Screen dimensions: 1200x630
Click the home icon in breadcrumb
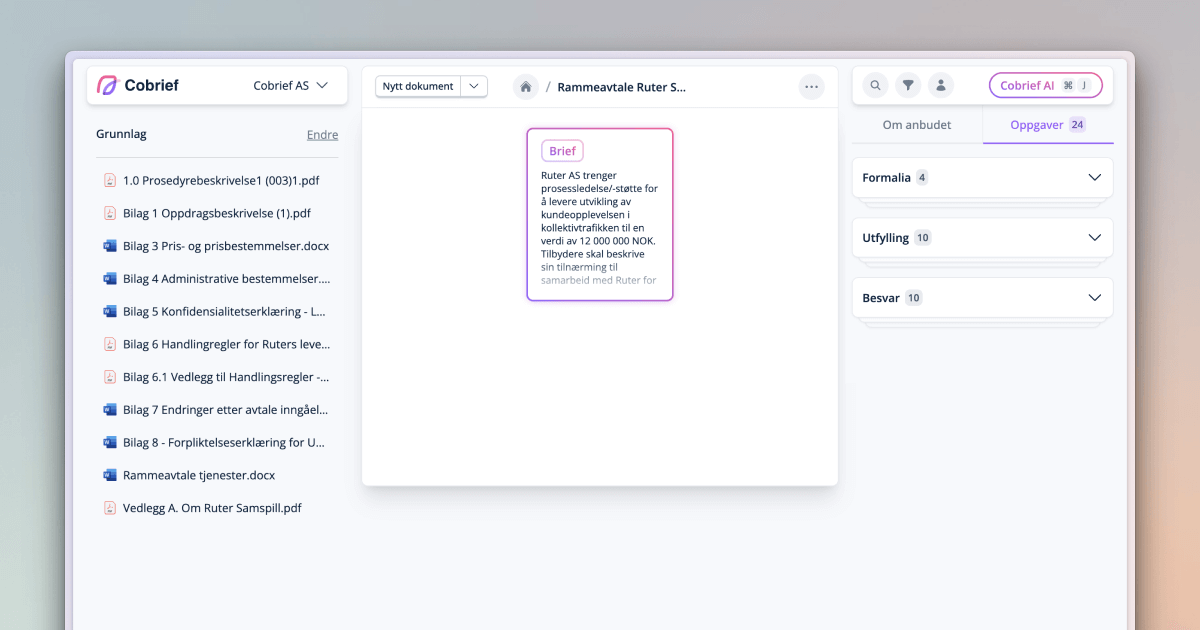[x=525, y=87]
